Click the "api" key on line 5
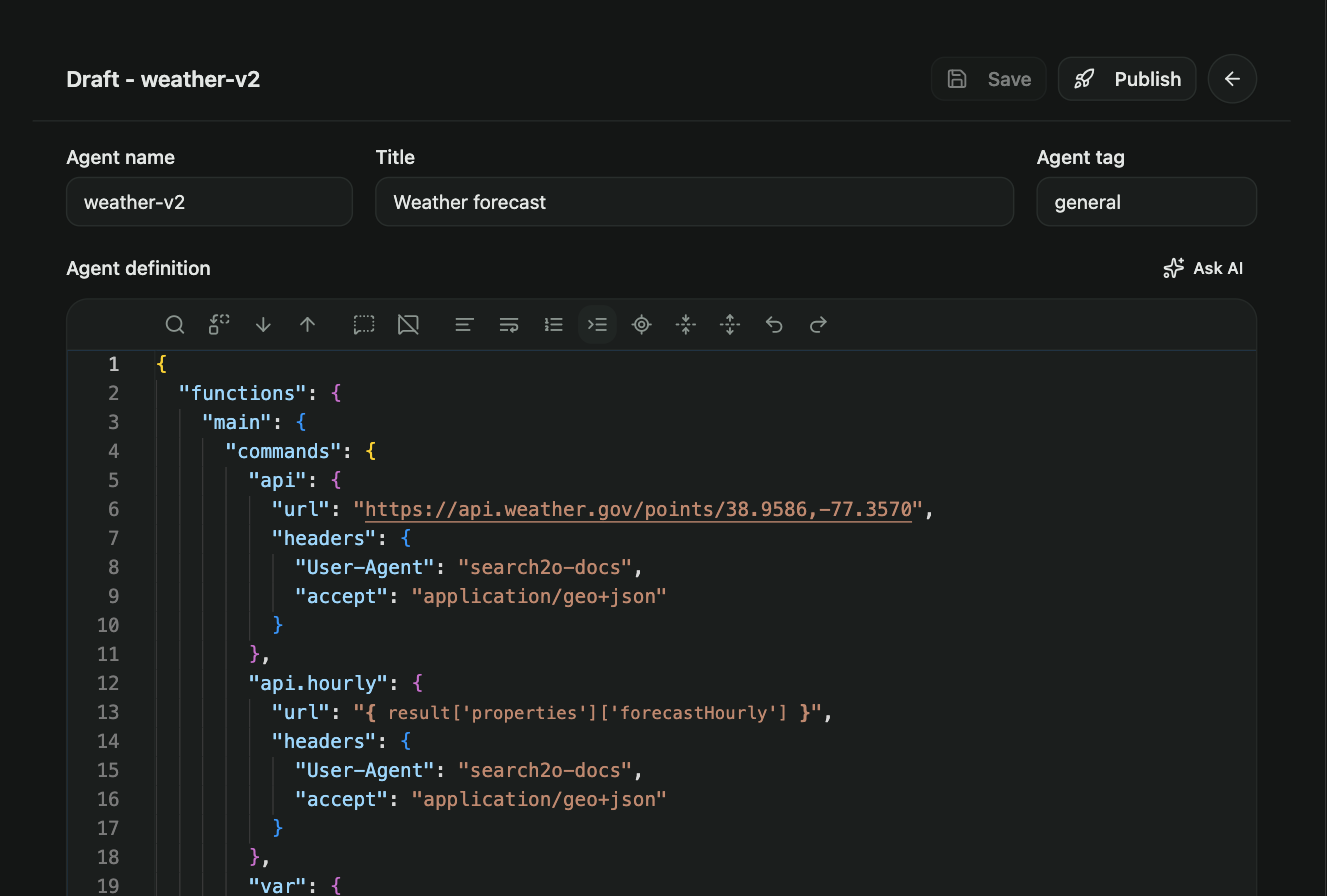1327x896 pixels. 277,480
